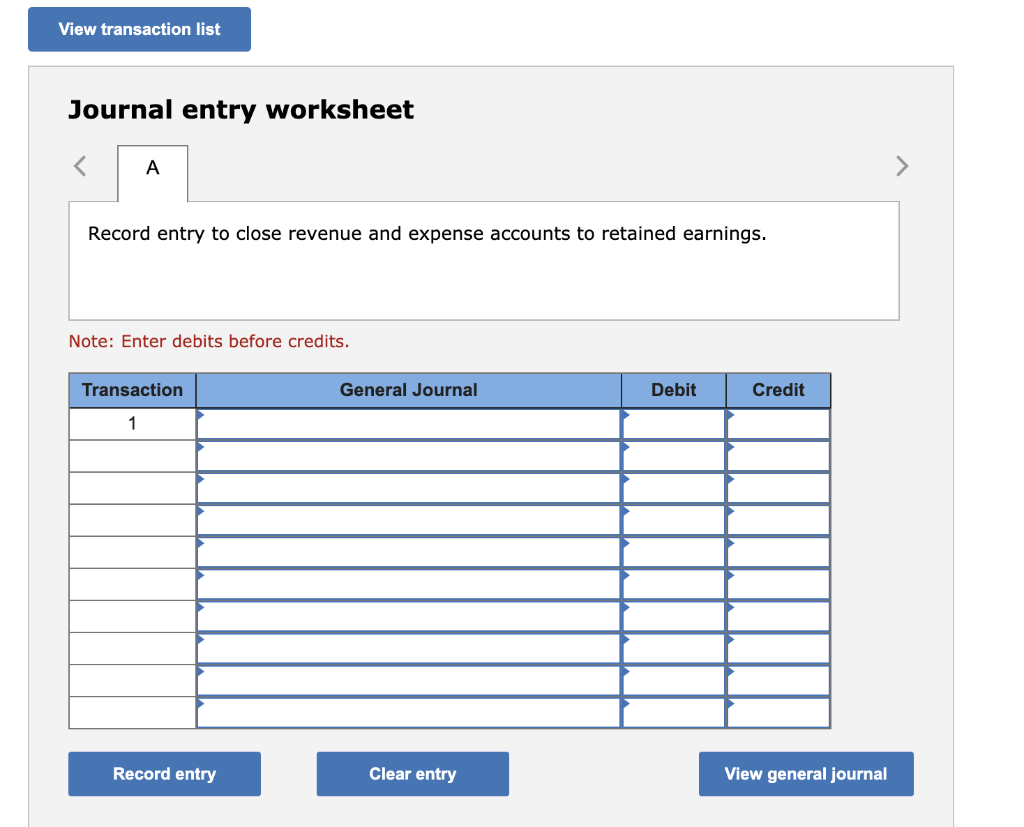
Task: Open General Journal account field in second row
Action: coord(409,456)
